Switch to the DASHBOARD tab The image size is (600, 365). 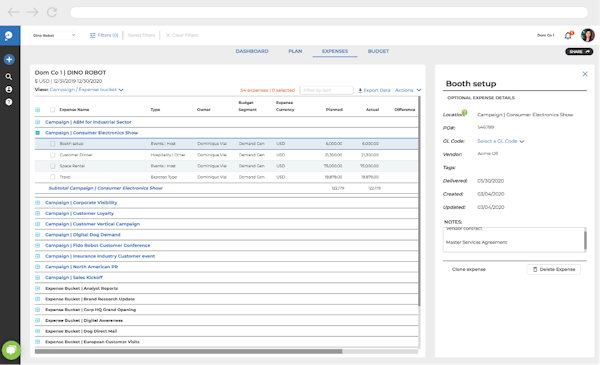(x=252, y=51)
